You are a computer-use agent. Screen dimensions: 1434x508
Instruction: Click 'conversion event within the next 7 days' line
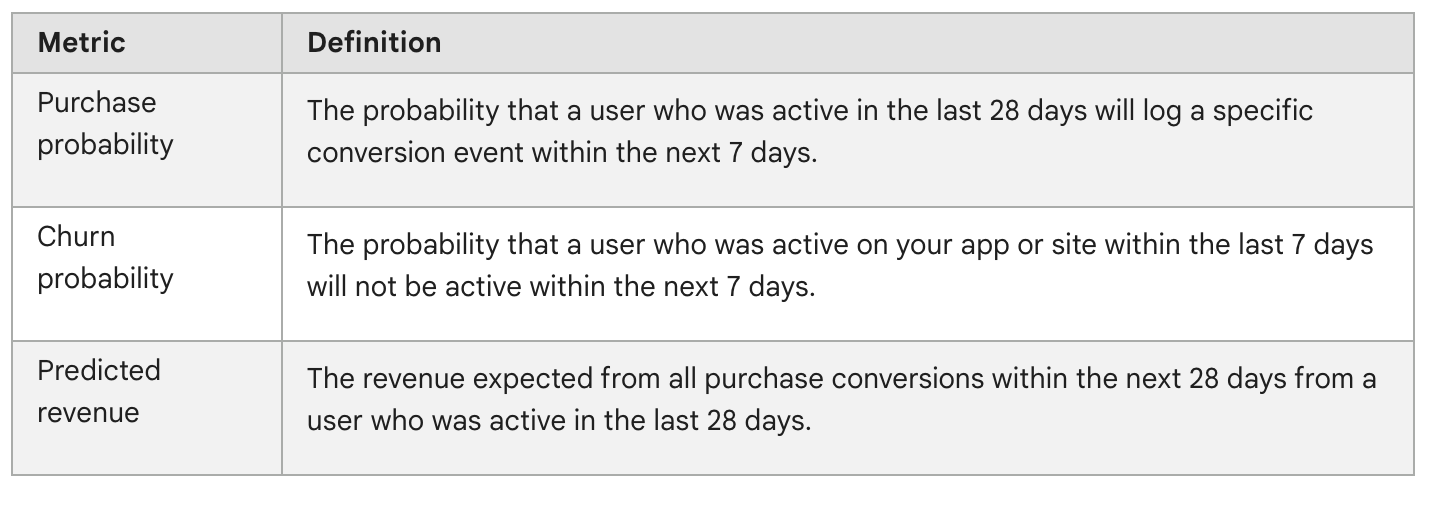(x=562, y=154)
